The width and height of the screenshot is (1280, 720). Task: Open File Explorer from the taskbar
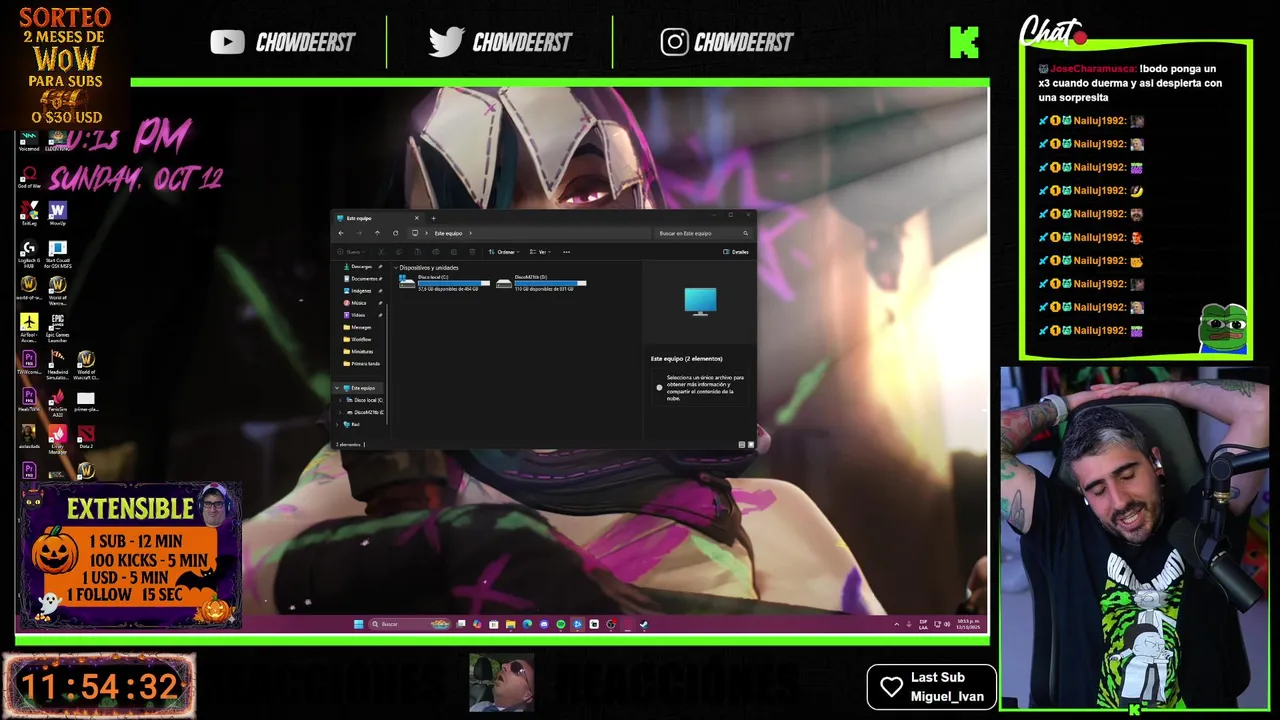coord(510,624)
